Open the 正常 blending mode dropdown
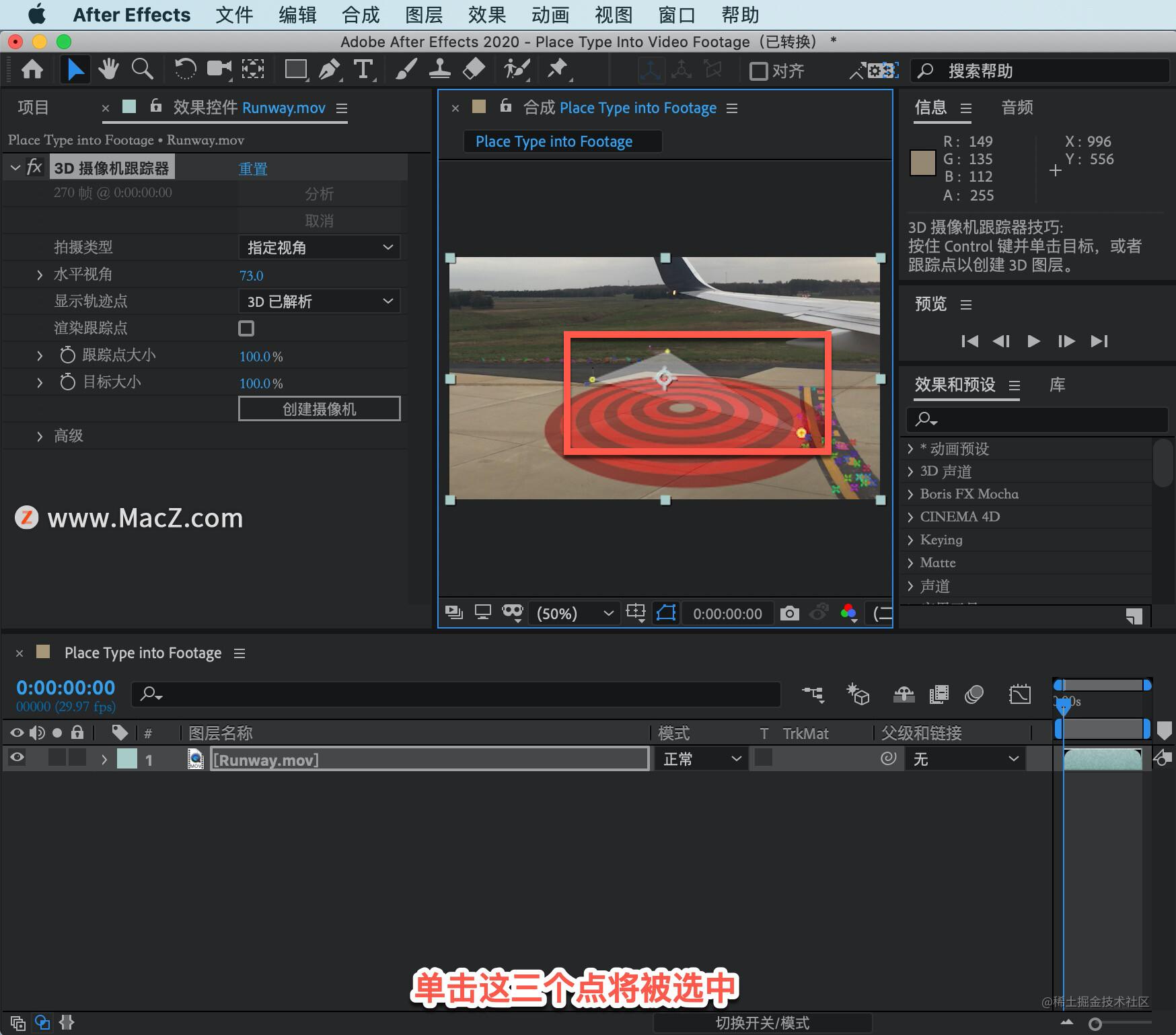The image size is (1176, 1035). (701, 759)
